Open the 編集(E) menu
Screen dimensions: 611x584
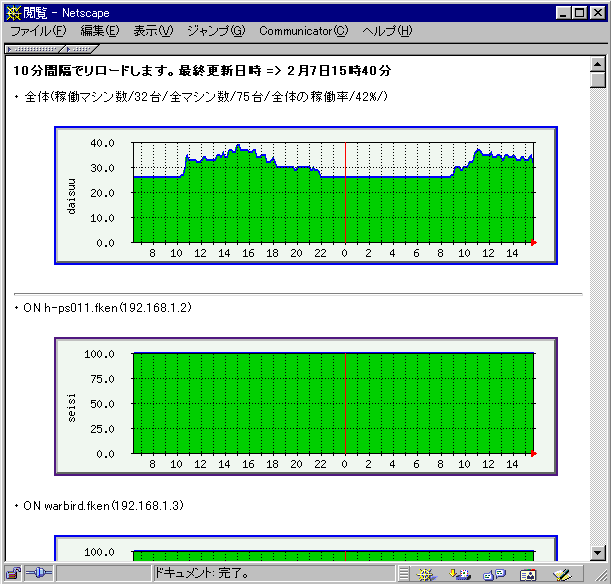click(100, 31)
